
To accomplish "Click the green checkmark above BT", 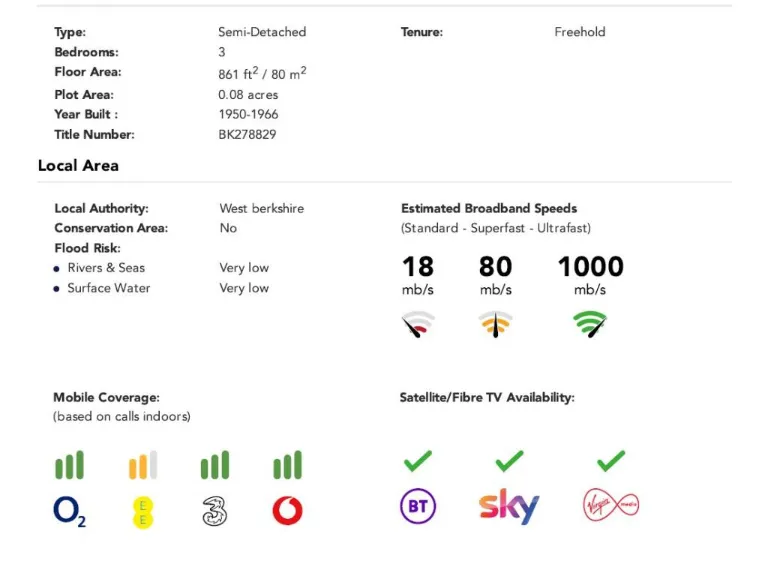I will pos(418,461).
